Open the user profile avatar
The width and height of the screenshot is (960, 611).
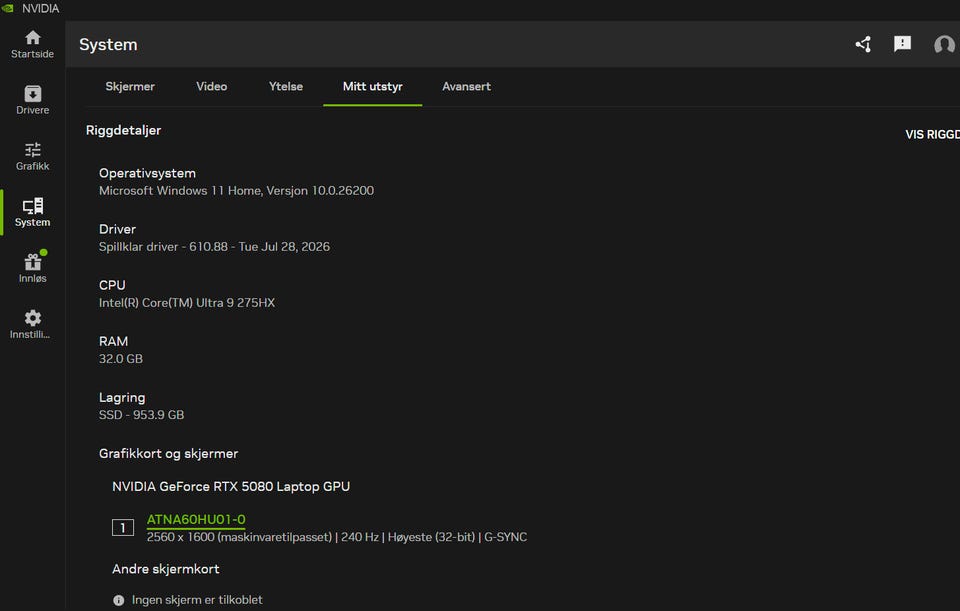coord(944,44)
